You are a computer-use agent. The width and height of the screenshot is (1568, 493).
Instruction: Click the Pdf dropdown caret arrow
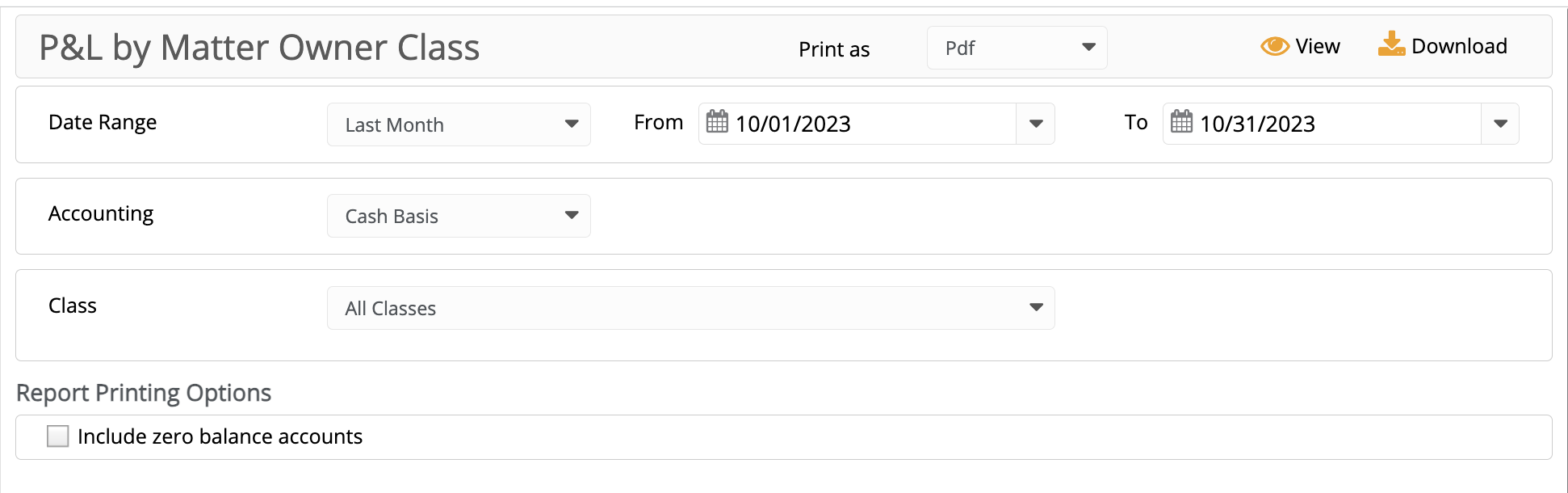(1088, 48)
